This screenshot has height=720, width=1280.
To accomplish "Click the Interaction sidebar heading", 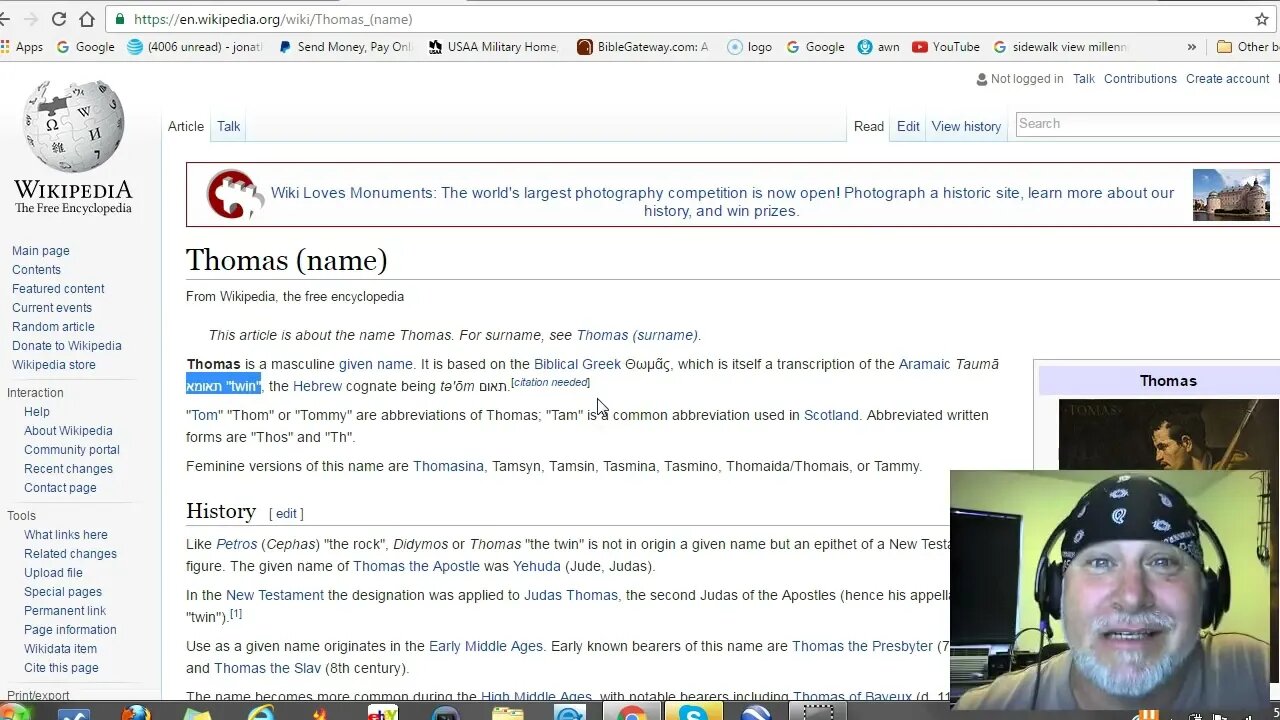I will point(35,393).
